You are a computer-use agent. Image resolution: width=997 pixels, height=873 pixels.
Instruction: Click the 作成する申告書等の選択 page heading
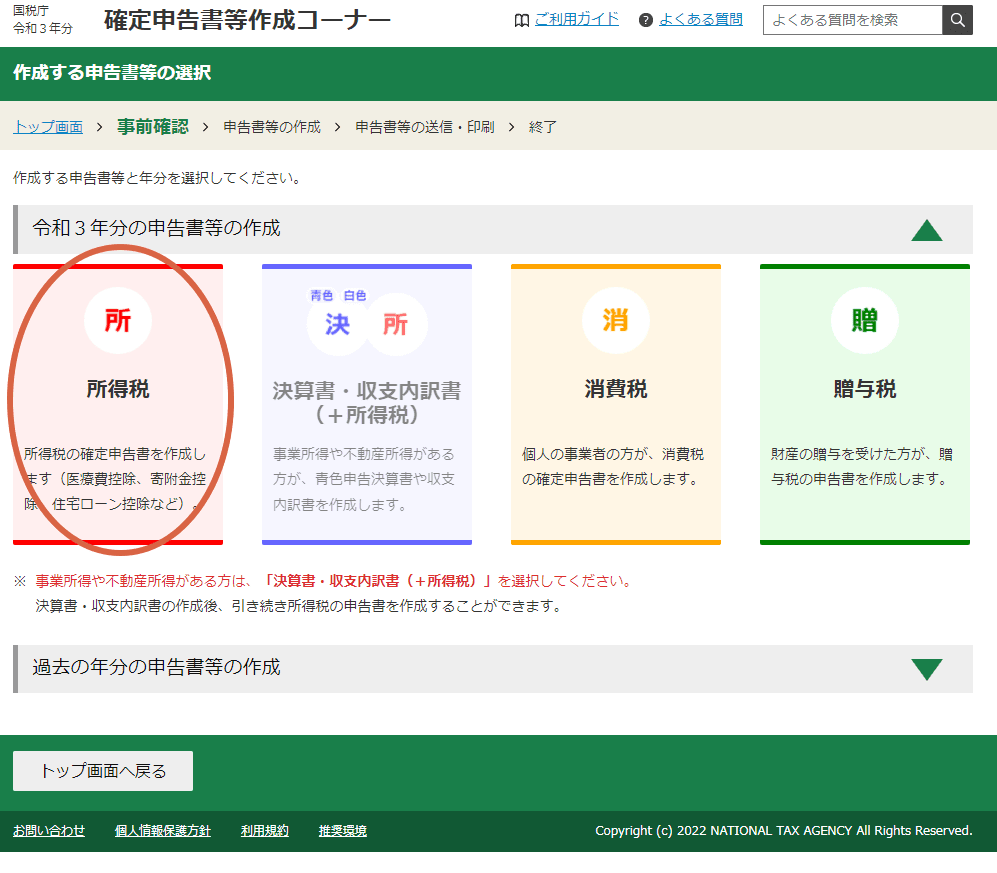(112, 72)
